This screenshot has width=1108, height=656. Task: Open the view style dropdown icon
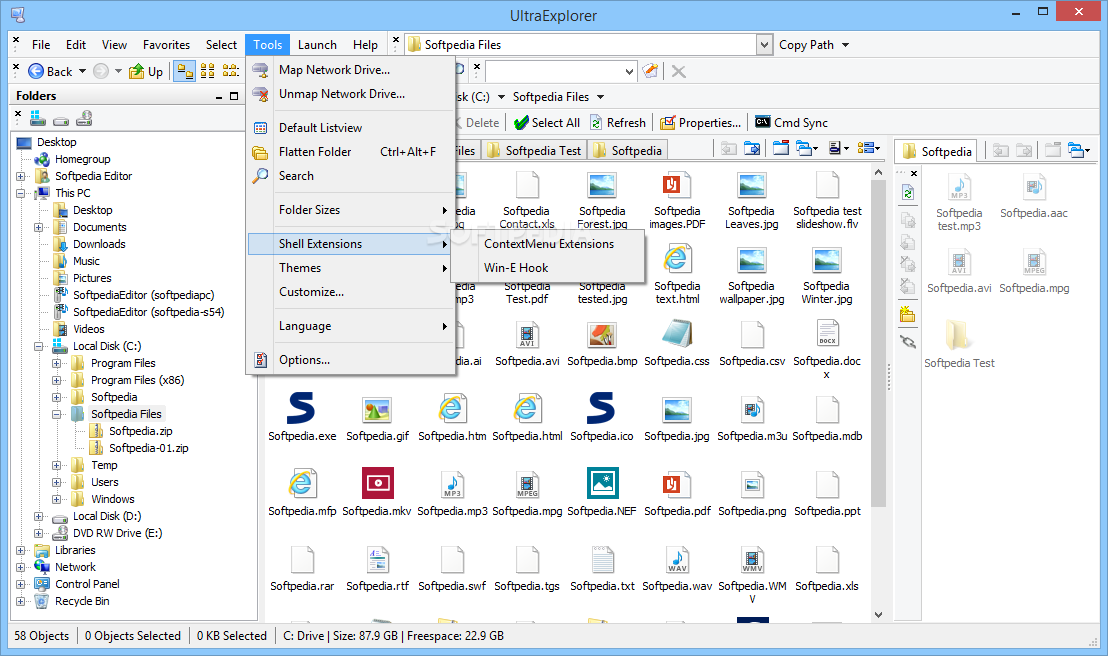(868, 148)
